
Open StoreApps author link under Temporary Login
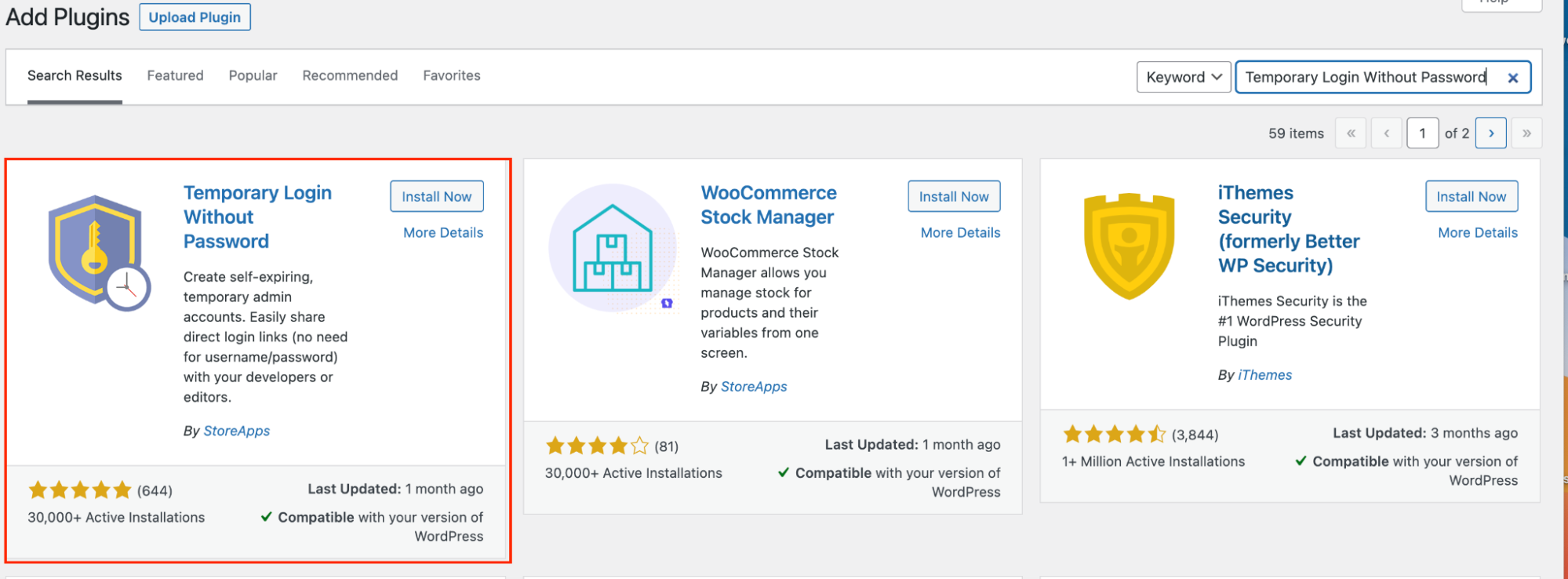coord(236,431)
